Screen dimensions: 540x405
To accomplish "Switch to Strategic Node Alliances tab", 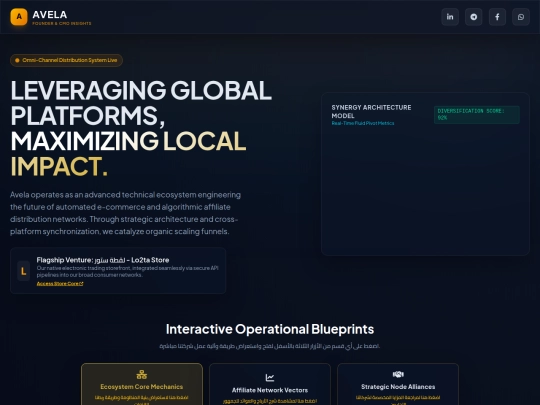I will [398, 384].
